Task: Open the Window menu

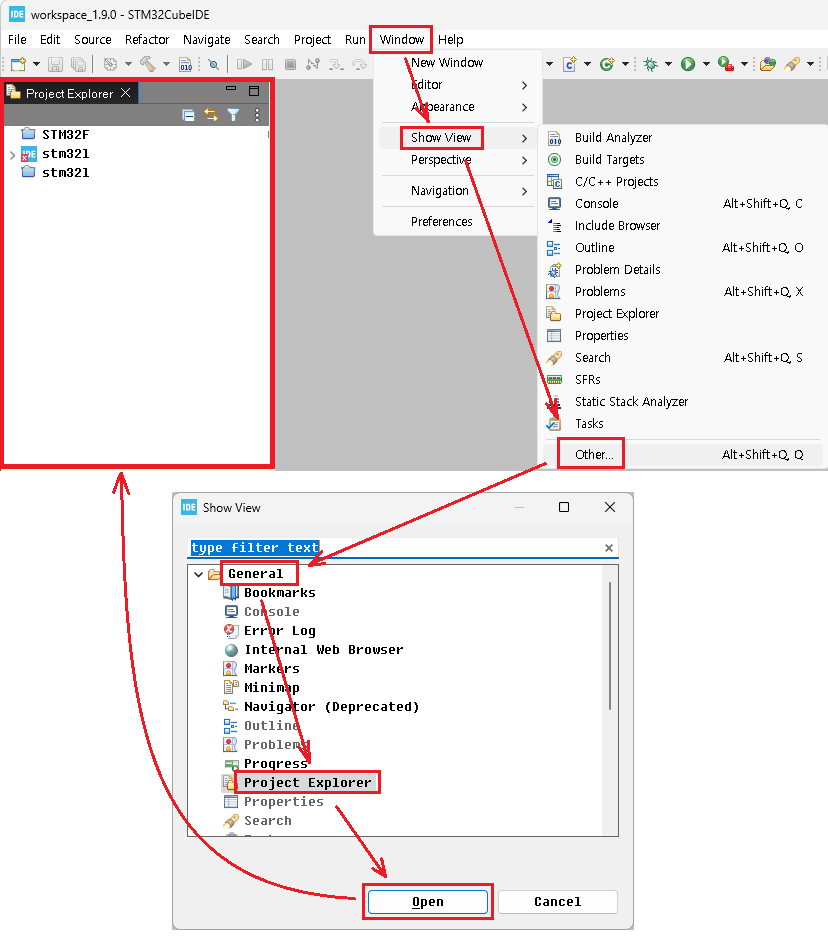Action: click(401, 40)
